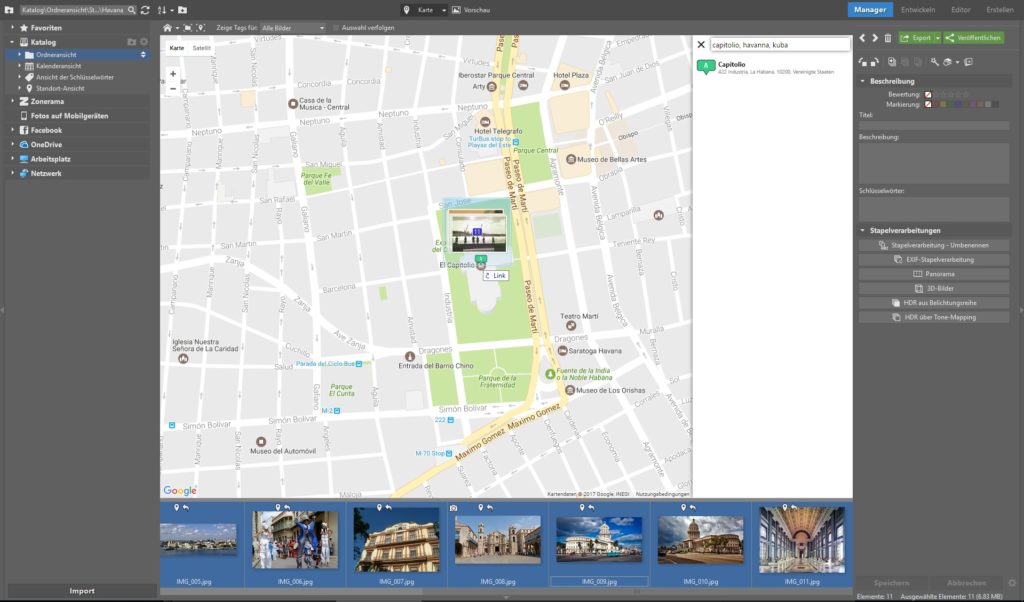Click the Teatro Marti map marker
Viewport: 1024px width, 602px height.
571,326
